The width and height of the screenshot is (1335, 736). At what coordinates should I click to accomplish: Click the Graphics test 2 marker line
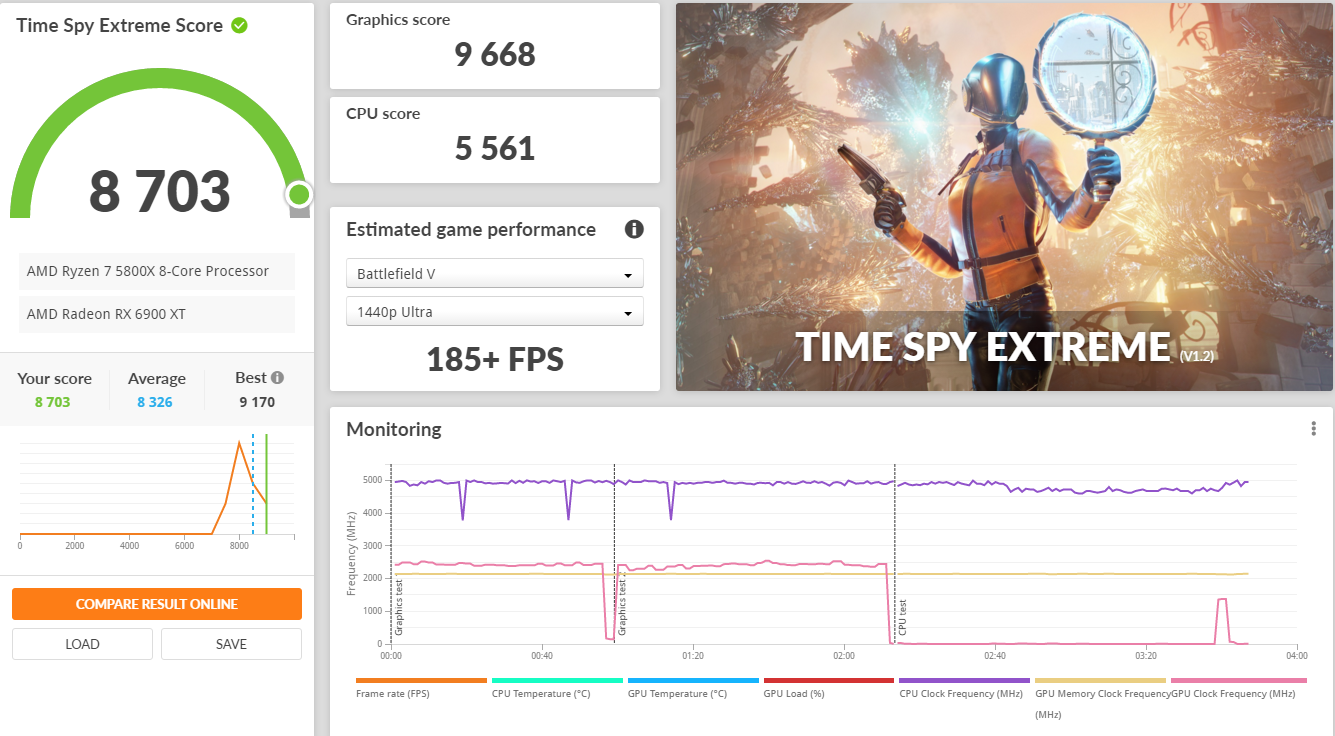pyautogui.click(x=614, y=554)
